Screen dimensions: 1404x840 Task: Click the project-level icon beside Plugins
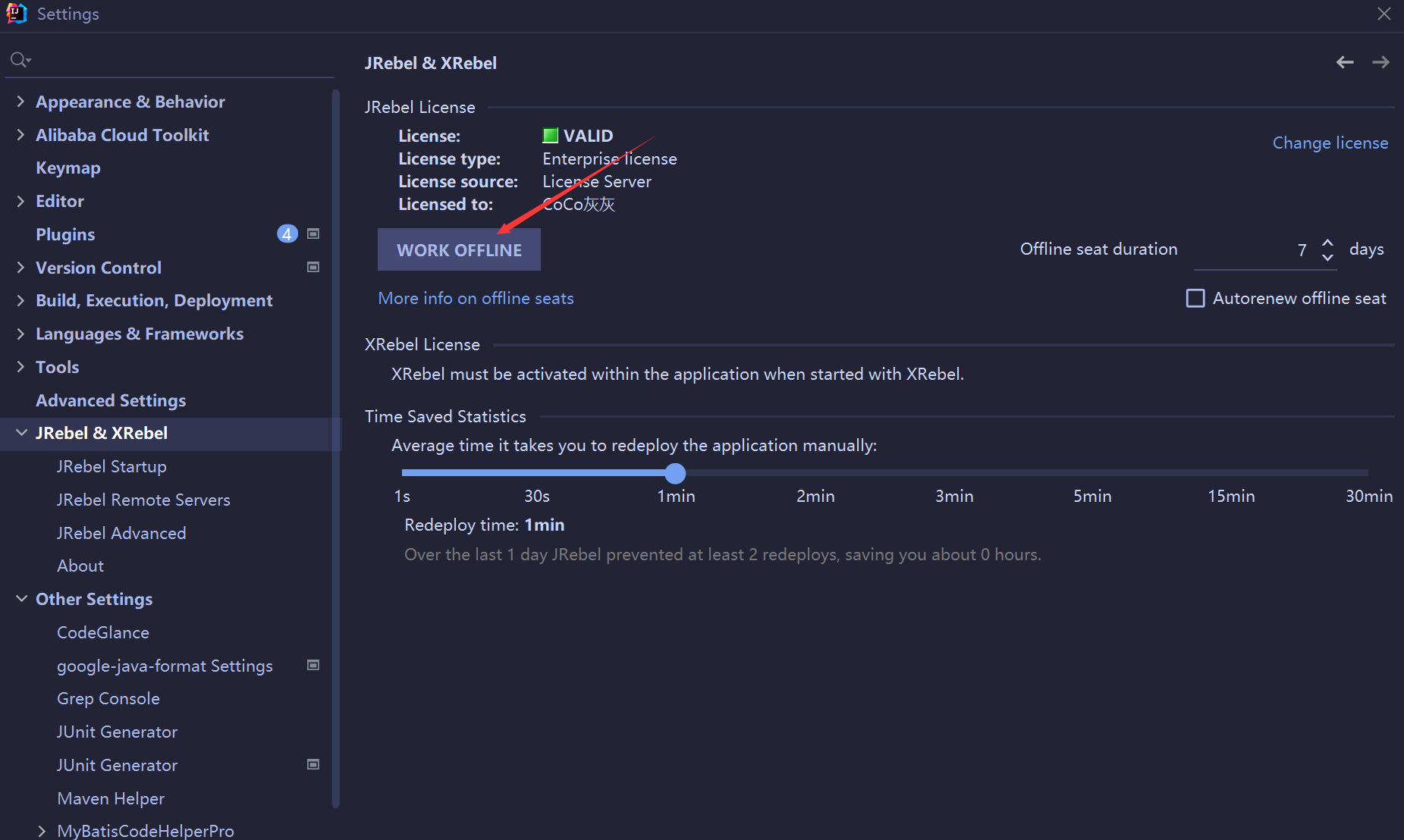point(313,234)
